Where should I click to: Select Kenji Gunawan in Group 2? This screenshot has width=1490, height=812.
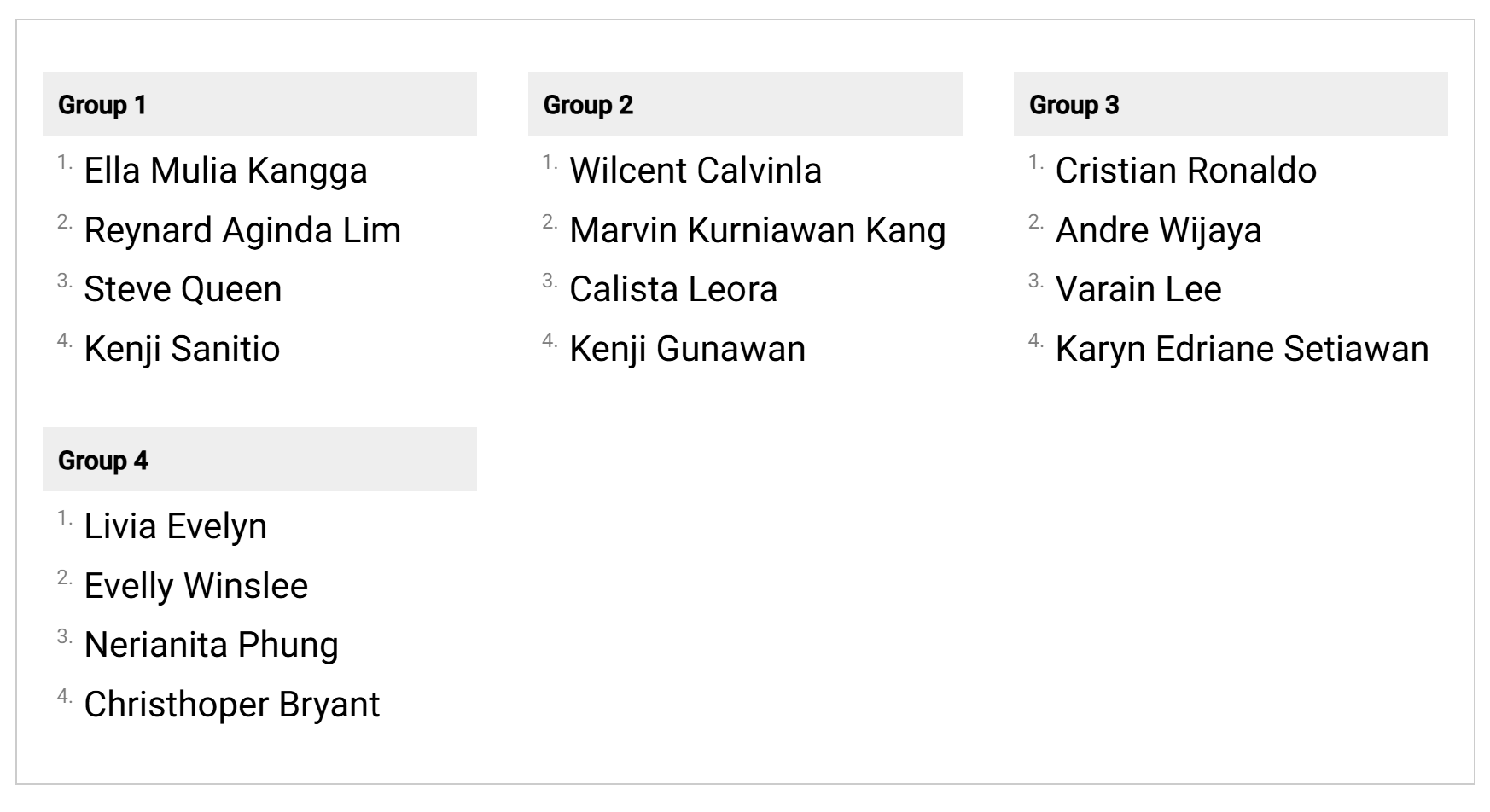[687, 349]
